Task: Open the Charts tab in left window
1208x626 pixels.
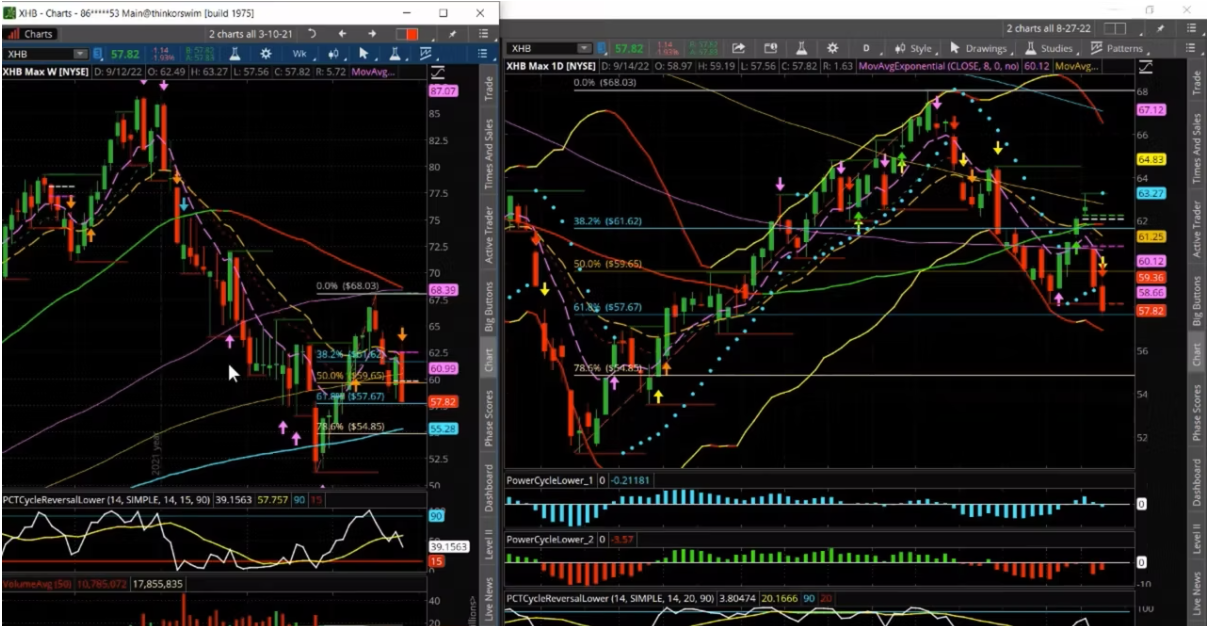Action: coord(30,33)
